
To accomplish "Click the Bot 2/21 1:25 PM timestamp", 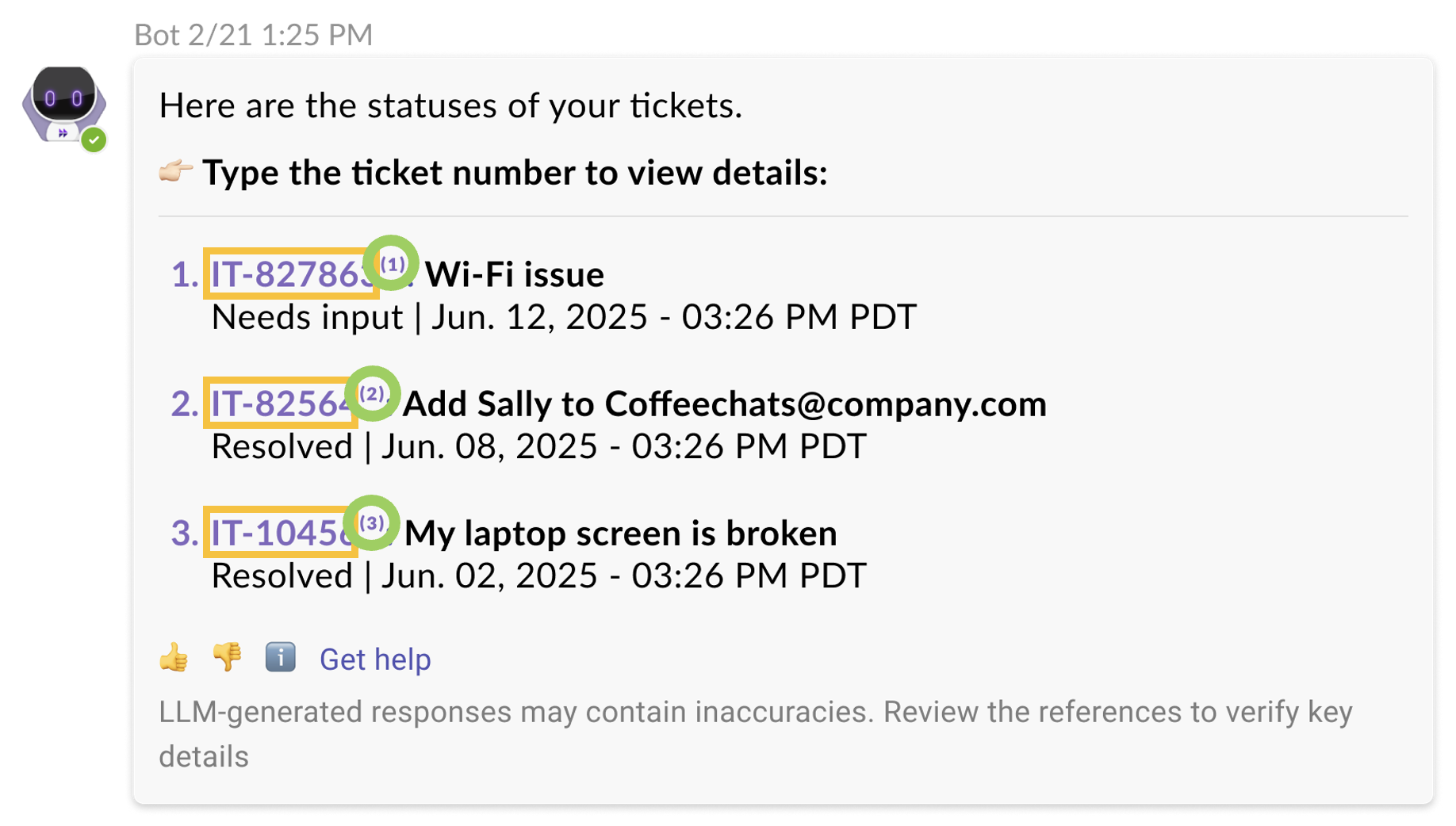I will 253,35.
